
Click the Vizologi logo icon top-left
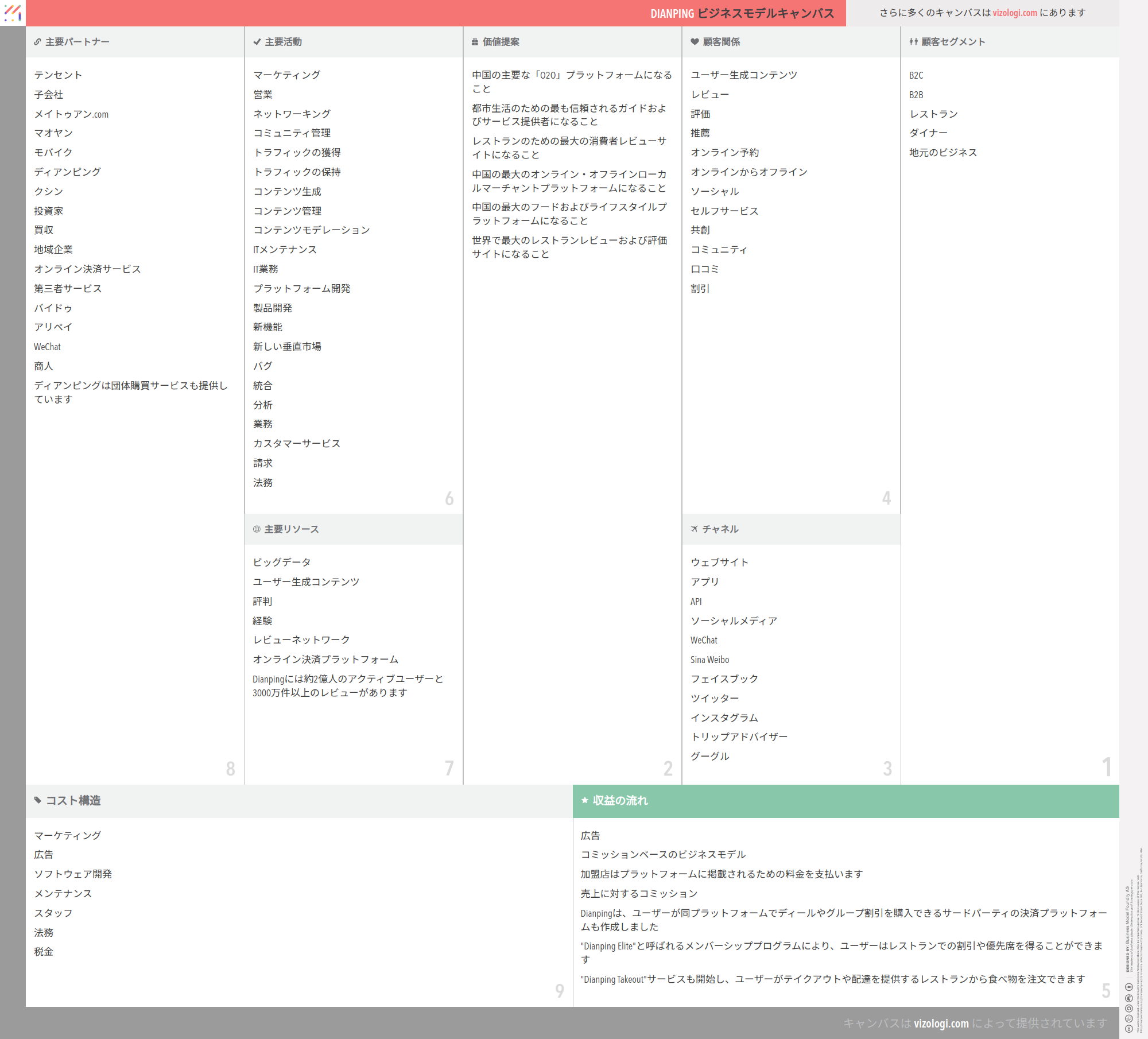click(x=13, y=13)
